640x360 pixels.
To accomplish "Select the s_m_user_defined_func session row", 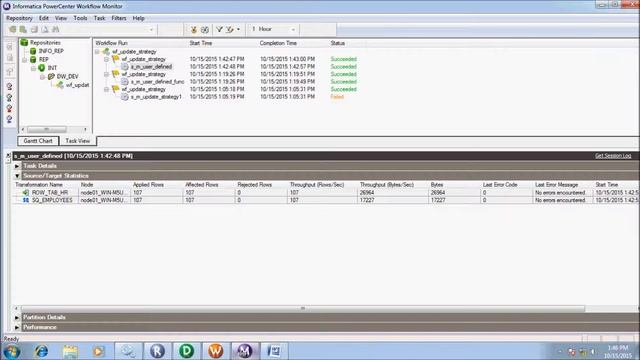I will [x=157, y=82].
